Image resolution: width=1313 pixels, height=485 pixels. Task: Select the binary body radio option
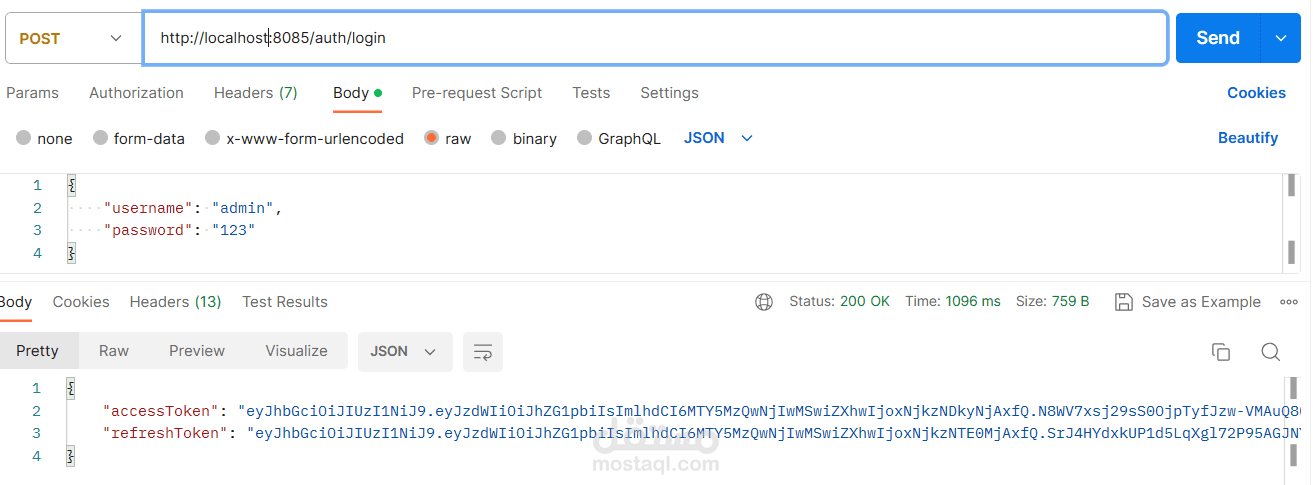(499, 138)
